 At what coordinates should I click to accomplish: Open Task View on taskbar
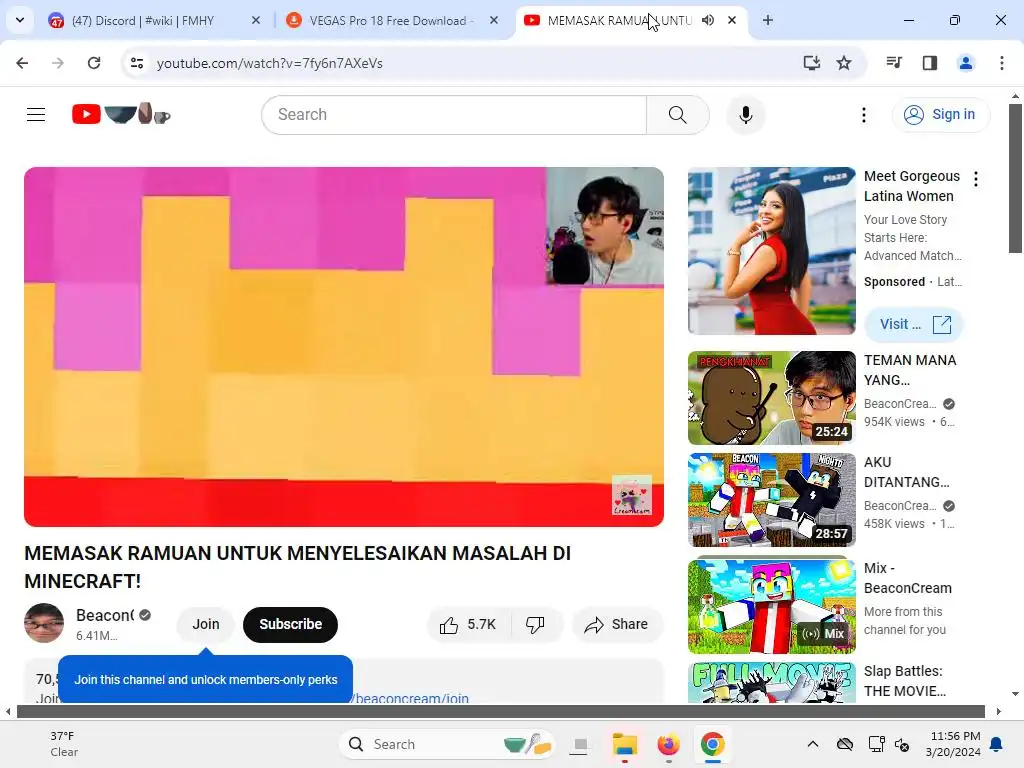pyautogui.click(x=579, y=744)
